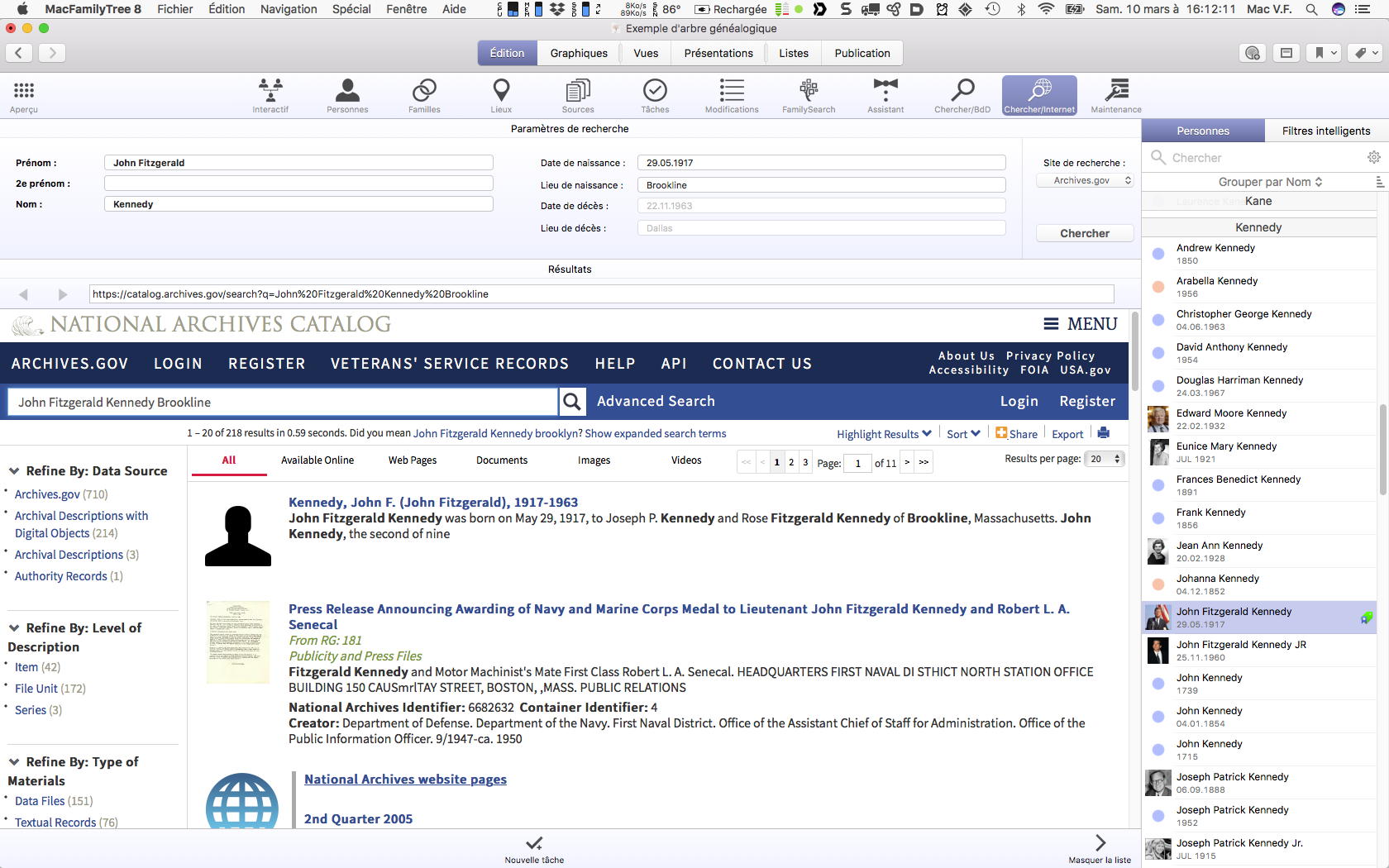1389x868 pixels.
Task: Open the Lieux places section
Action: click(x=501, y=96)
